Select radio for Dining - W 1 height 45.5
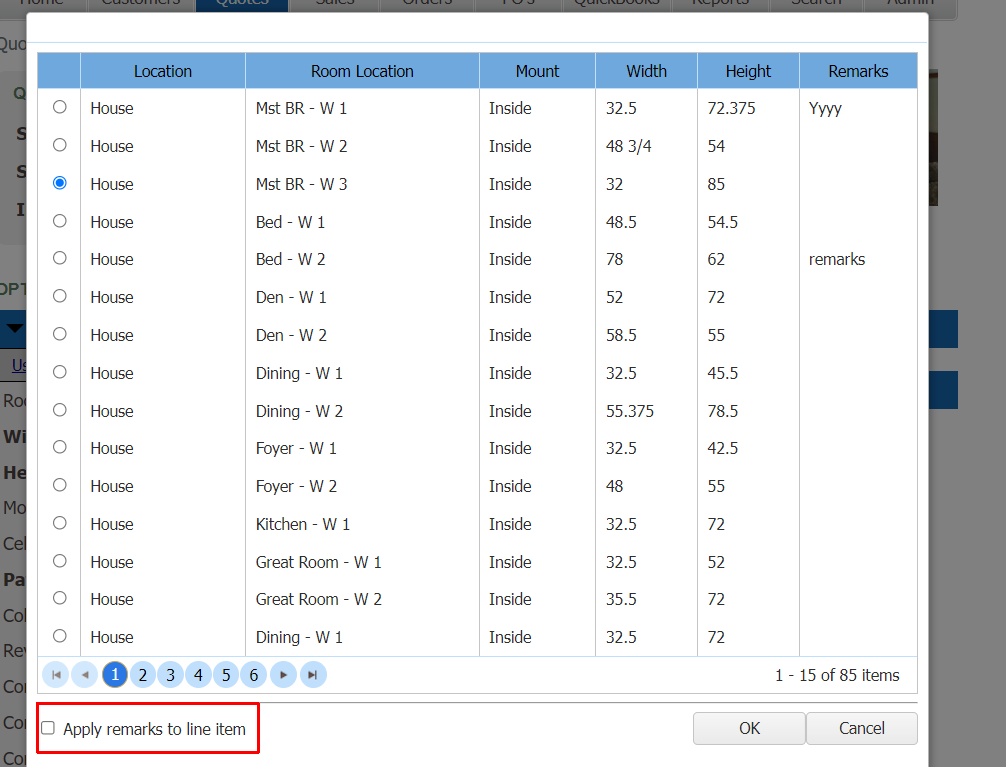 tap(60, 372)
